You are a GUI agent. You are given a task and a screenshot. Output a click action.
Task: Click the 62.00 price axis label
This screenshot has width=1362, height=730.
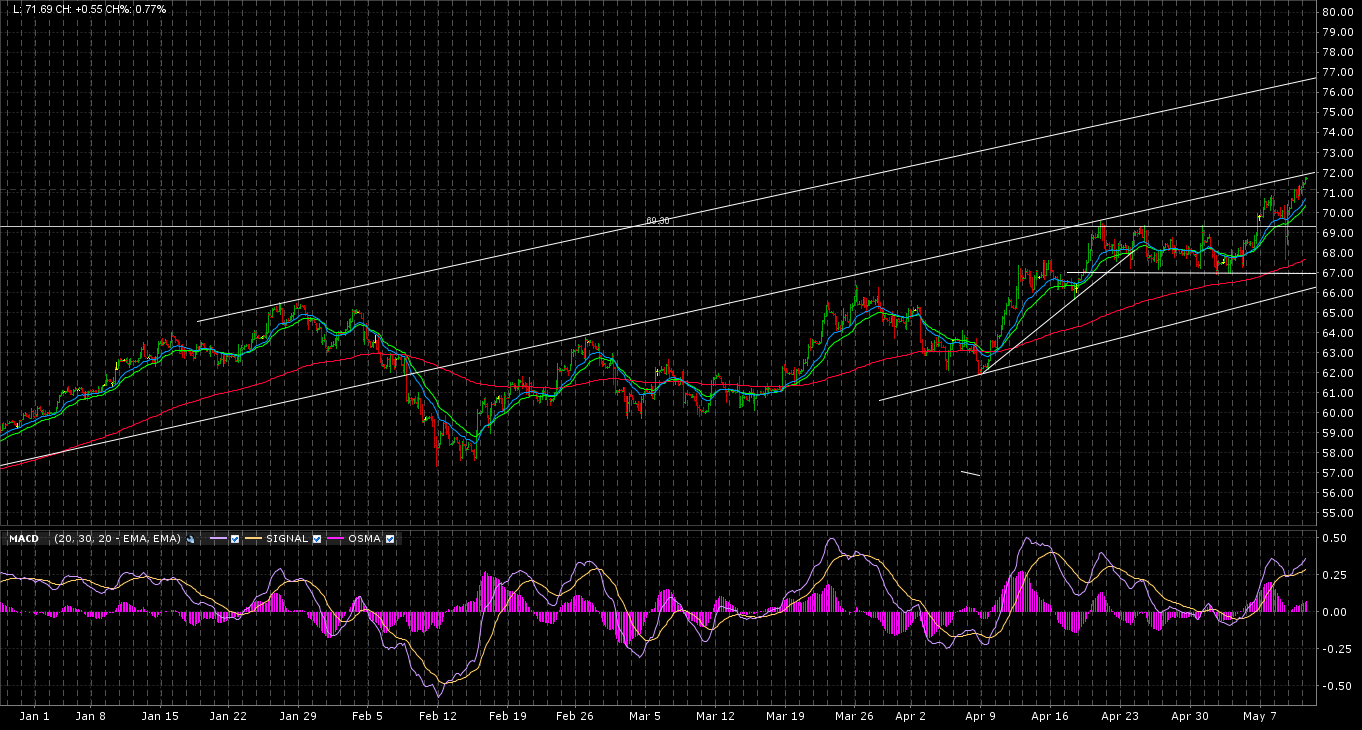pos(1338,373)
